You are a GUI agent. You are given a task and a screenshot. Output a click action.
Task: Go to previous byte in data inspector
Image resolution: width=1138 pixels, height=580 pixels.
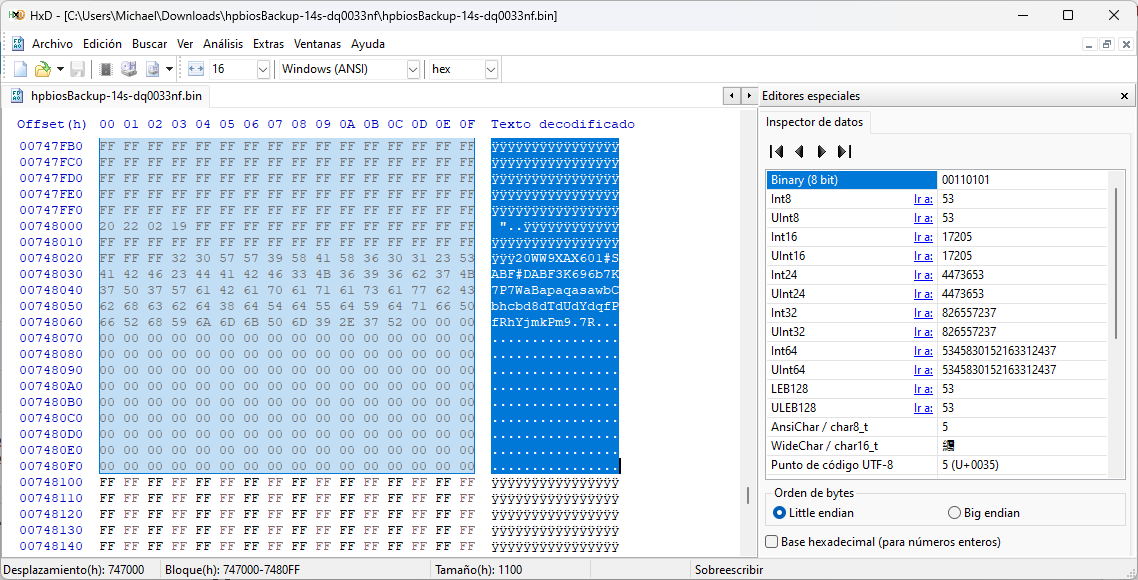click(x=799, y=152)
